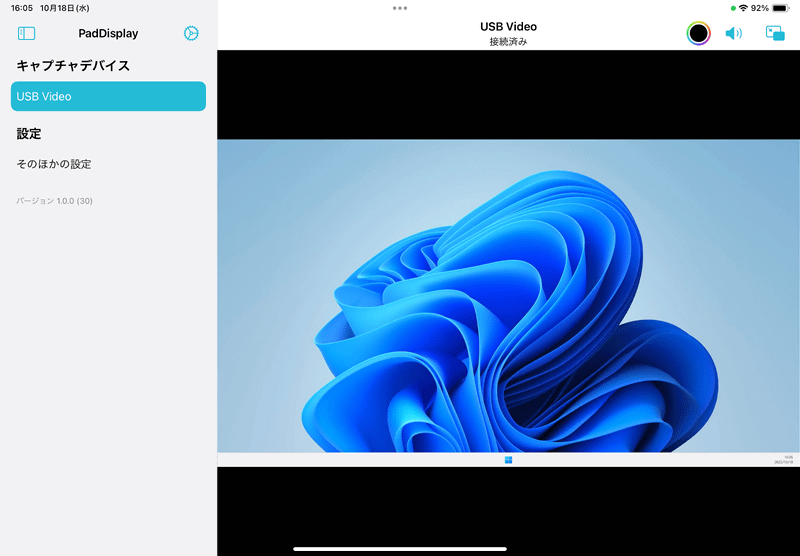Click the Windows Start button in video
The width and height of the screenshot is (800, 556).
point(508,460)
